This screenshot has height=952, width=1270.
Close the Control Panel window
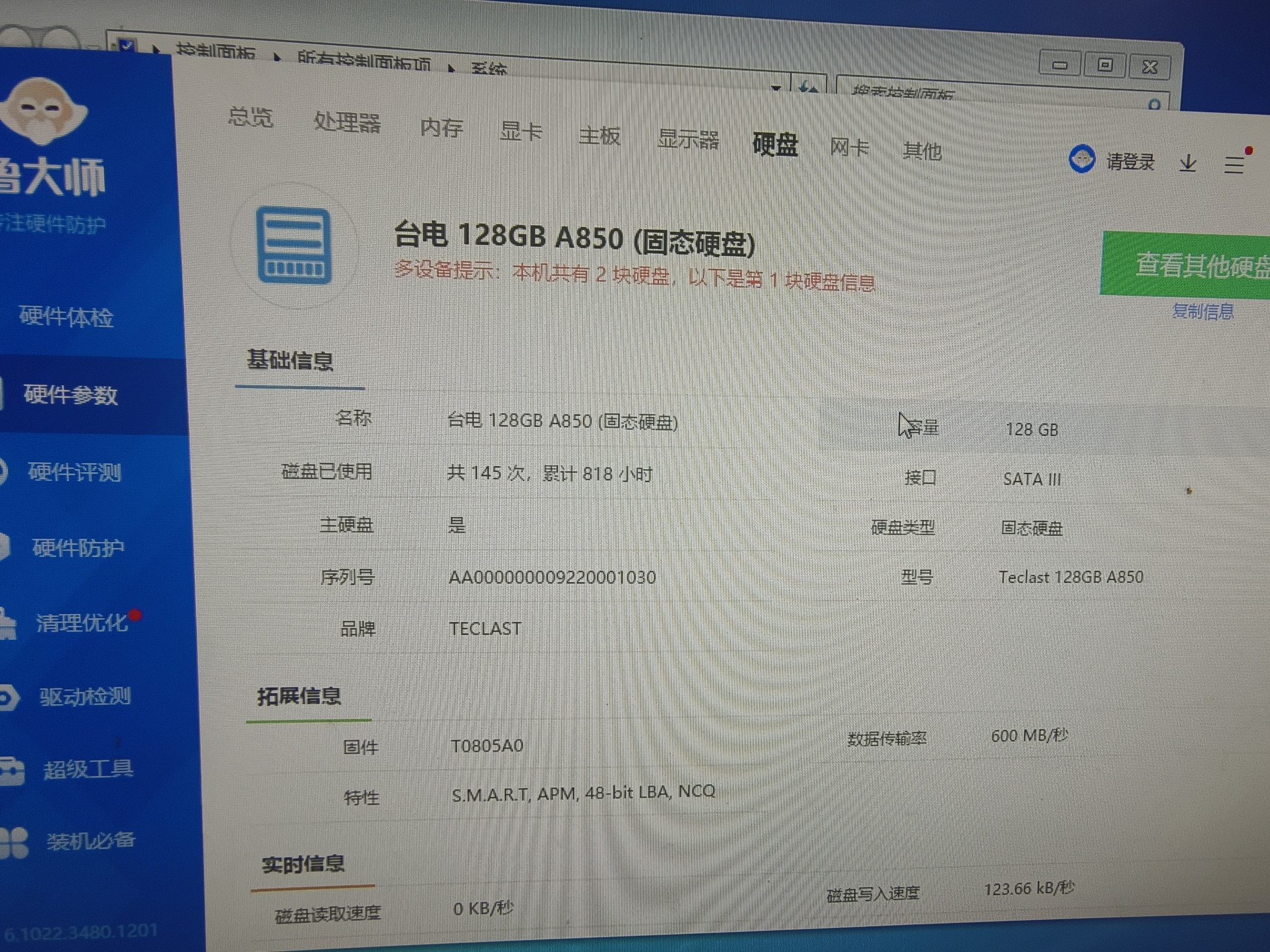(1150, 66)
